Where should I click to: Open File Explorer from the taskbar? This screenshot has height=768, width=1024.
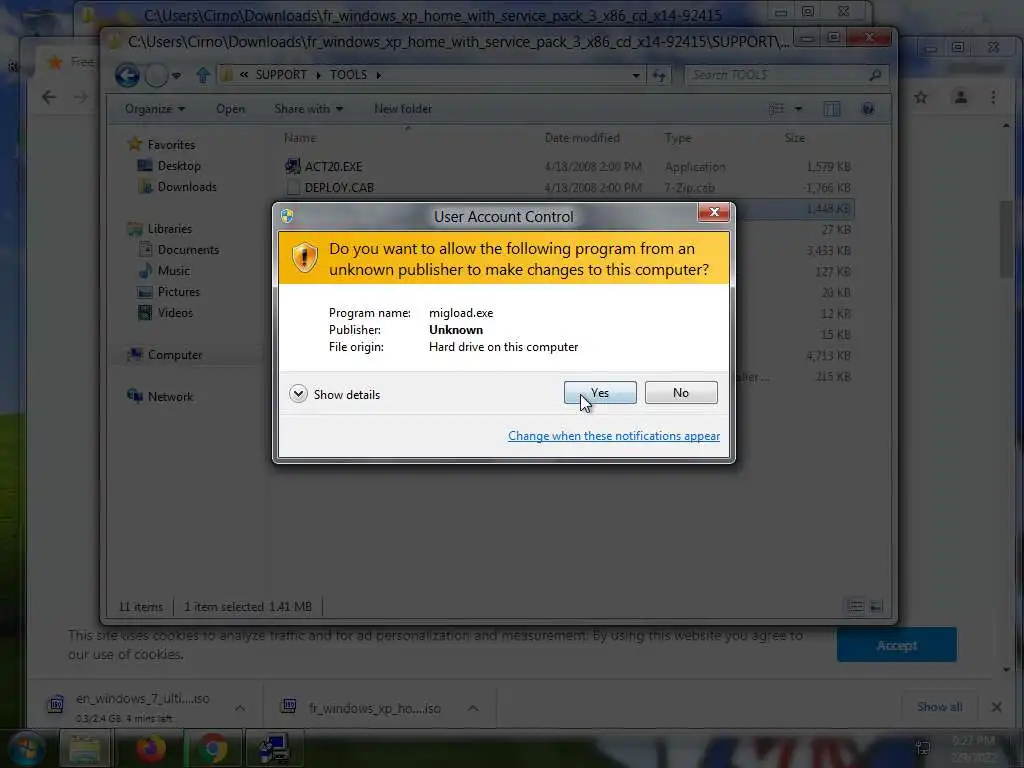tap(86, 749)
